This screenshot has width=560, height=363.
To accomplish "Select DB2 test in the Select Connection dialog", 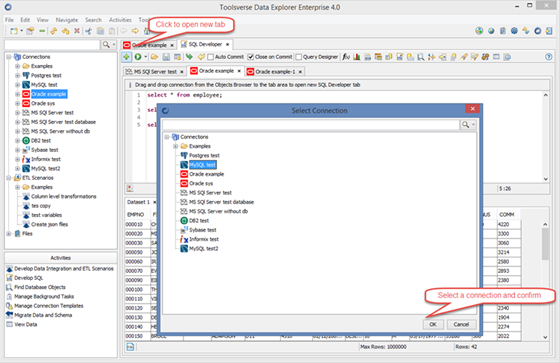I will 199,220.
